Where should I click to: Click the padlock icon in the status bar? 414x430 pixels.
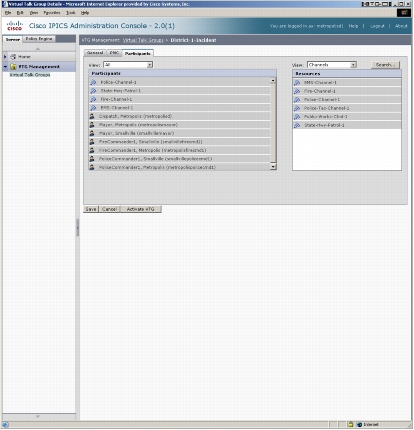350,424
